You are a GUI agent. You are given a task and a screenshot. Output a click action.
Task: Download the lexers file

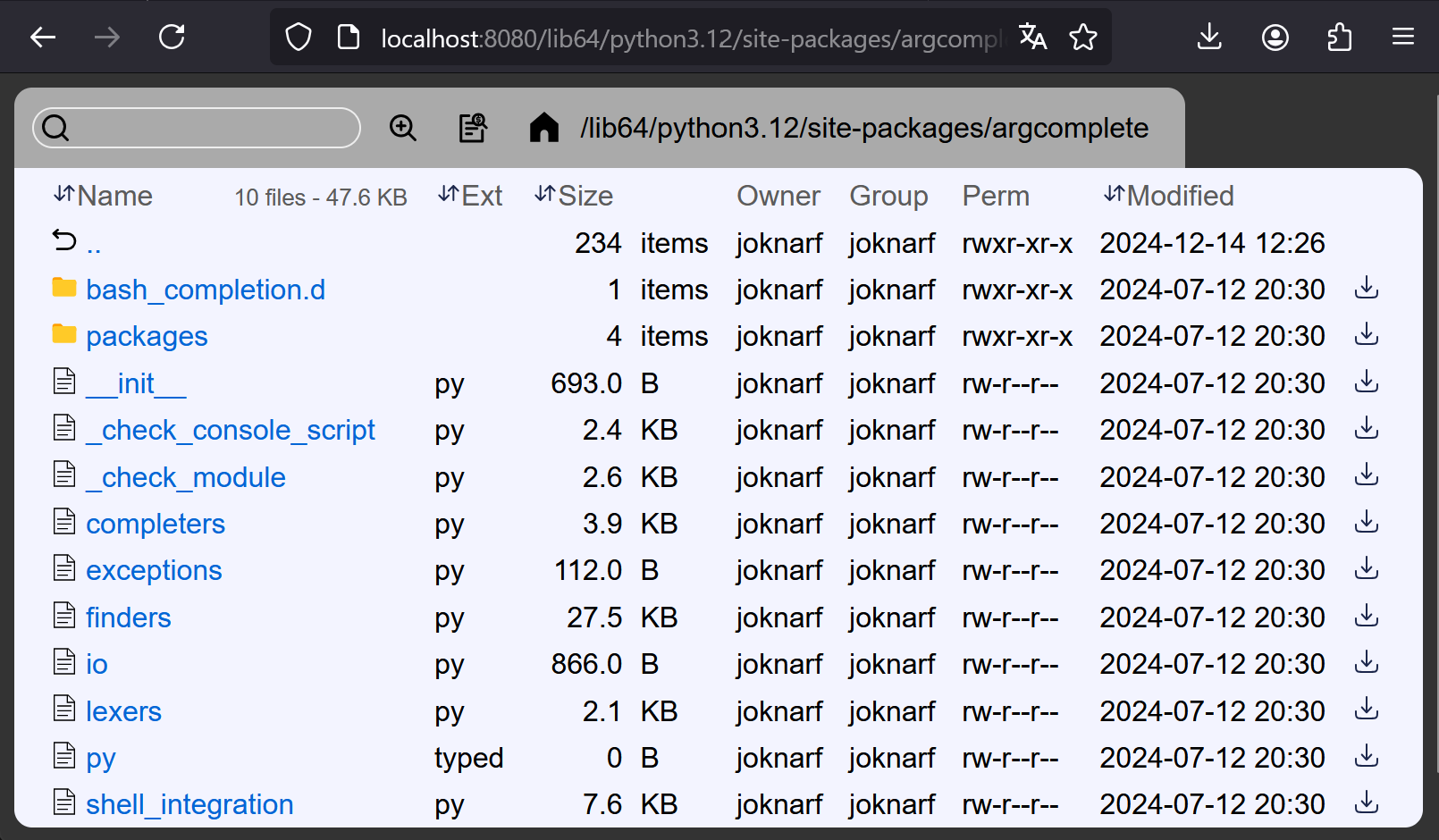(1367, 710)
